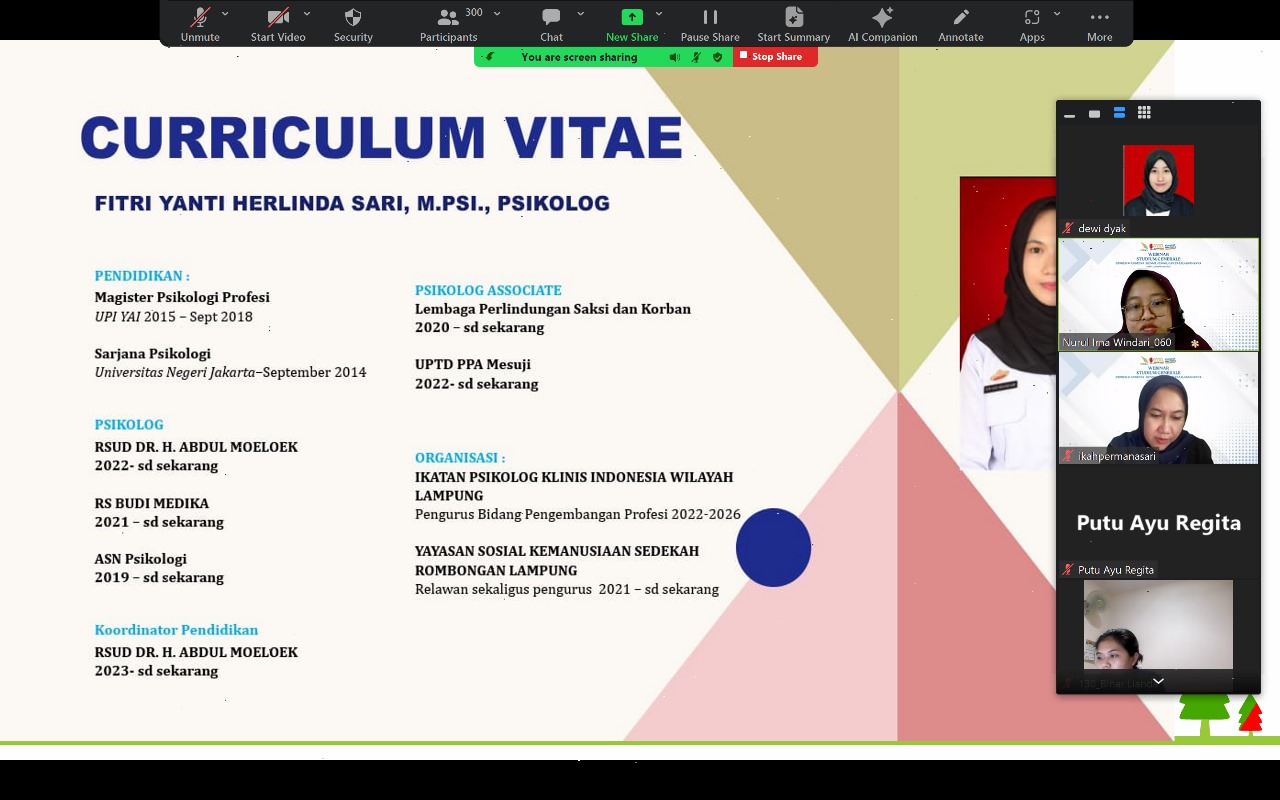Screen dimensions: 1280x800
Task: Switch video panel to grid view
Action: pyautogui.click(x=1144, y=113)
